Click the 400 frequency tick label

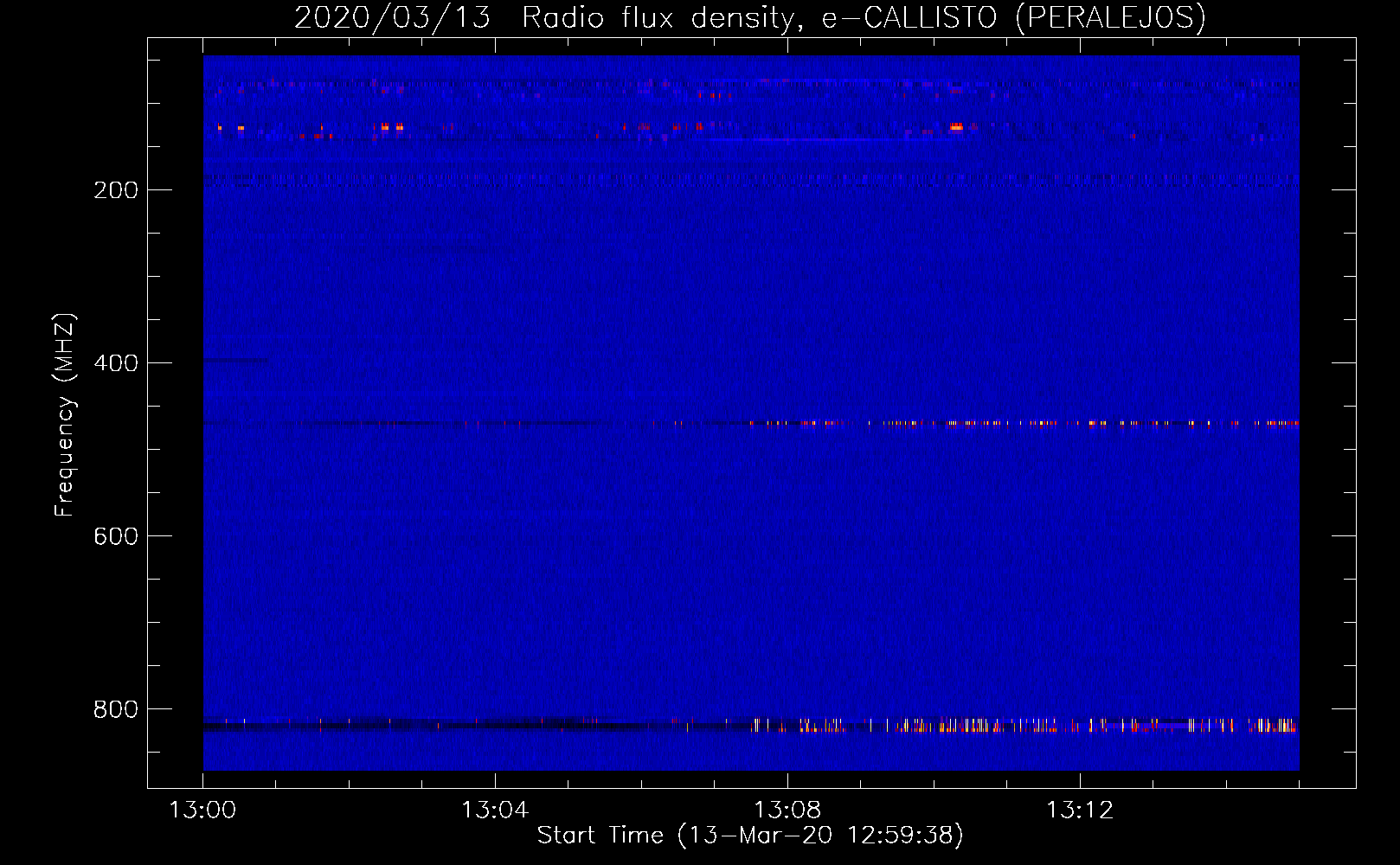point(116,363)
